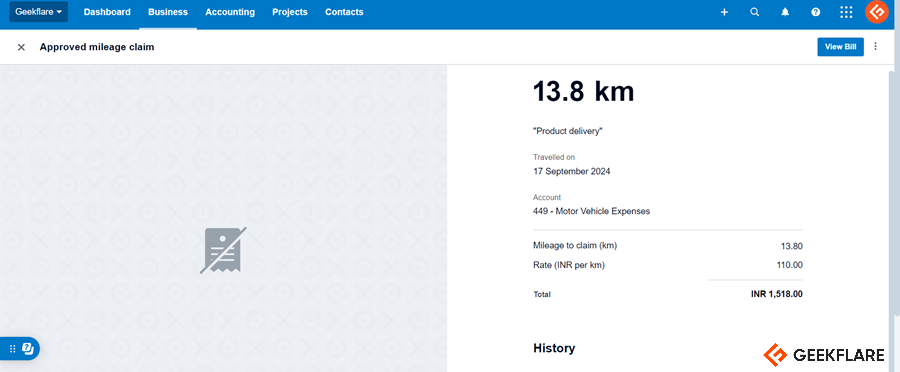Open the help question mark icon
Screen dimensions: 900x372
pos(816,12)
